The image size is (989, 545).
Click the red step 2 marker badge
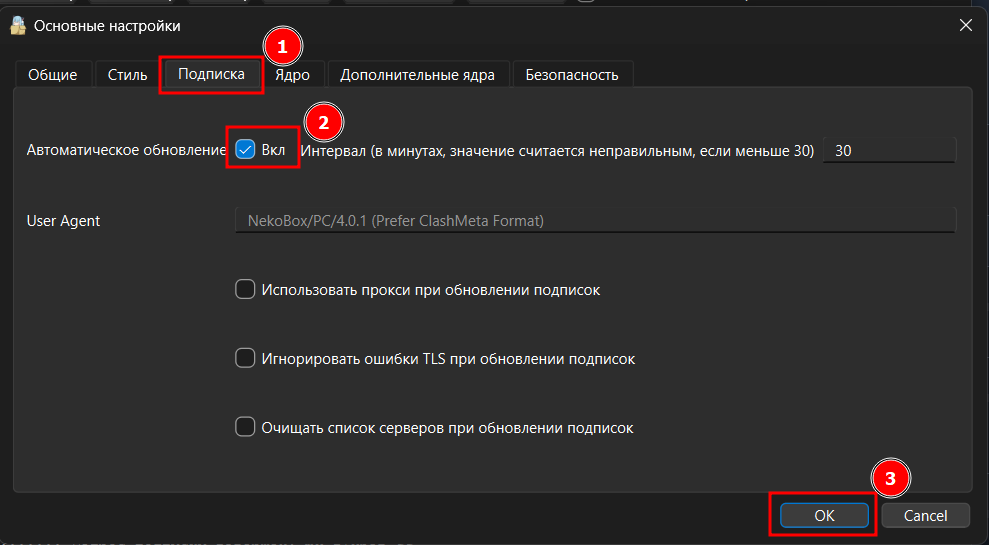(x=323, y=122)
